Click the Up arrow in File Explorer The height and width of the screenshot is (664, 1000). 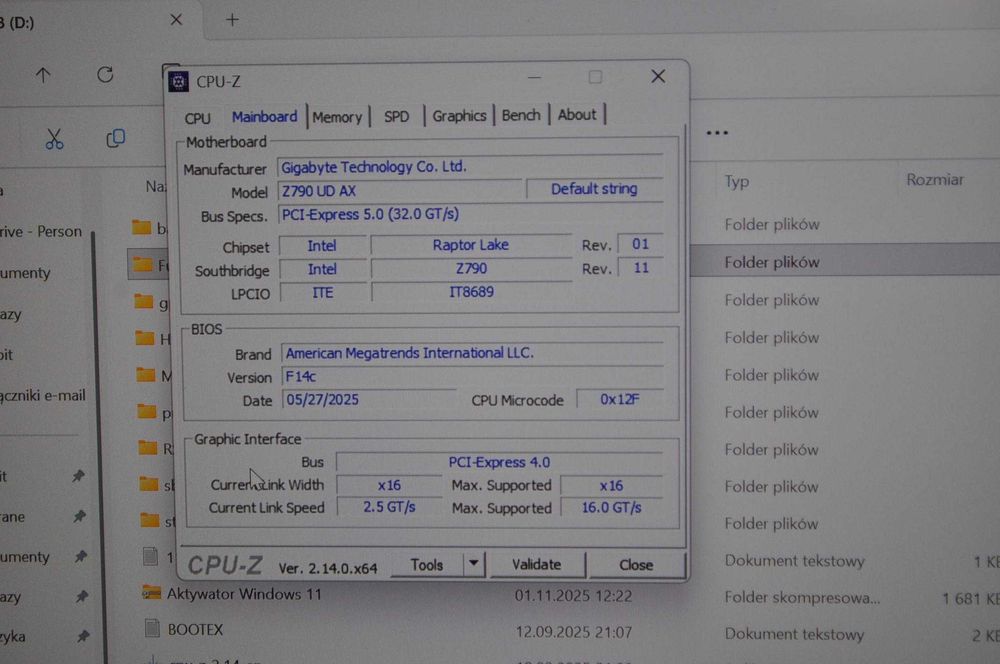[x=43, y=75]
